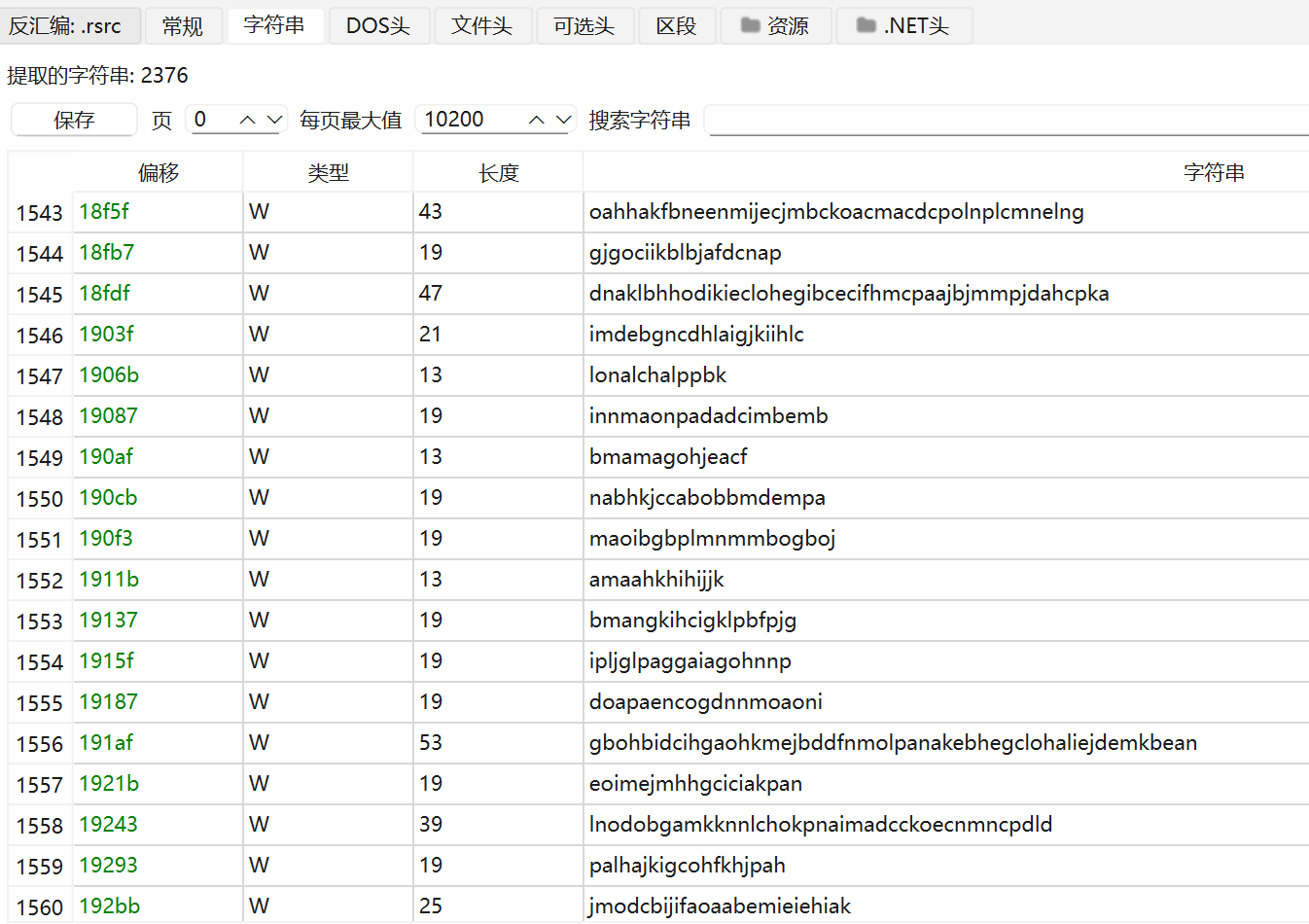The image size is (1309, 924).
Task: Open the 可选头 tab
Action: 584,25
